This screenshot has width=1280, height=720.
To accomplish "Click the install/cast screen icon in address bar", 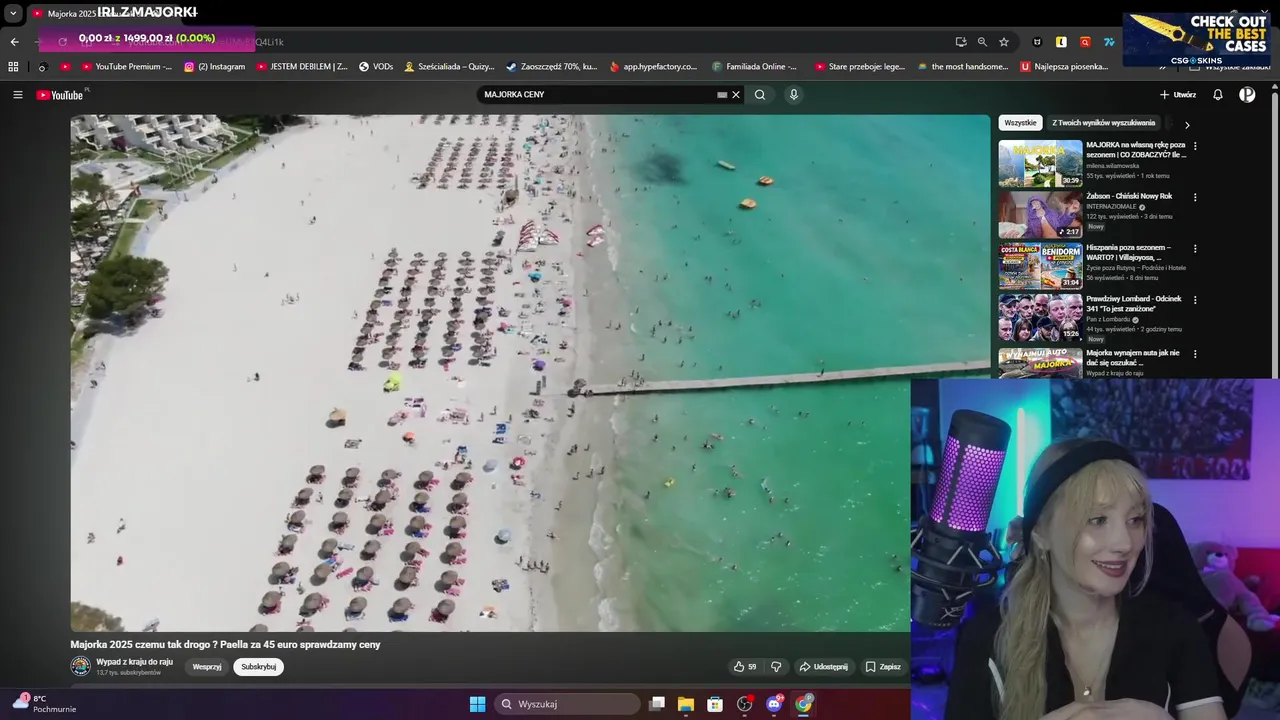I will [961, 42].
